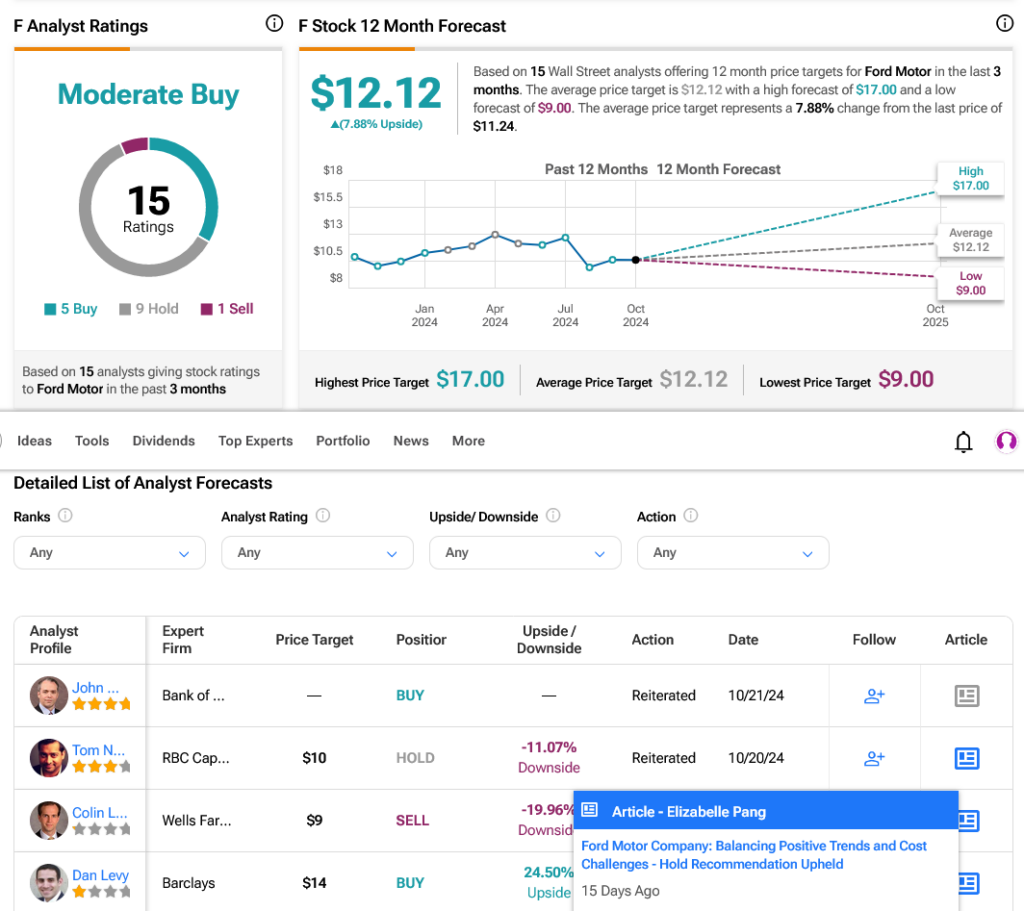Click the teal 5 Buy legend swatch
The width and height of the screenshot is (1024, 911).
pyautogui.click(x=50, y=309)
